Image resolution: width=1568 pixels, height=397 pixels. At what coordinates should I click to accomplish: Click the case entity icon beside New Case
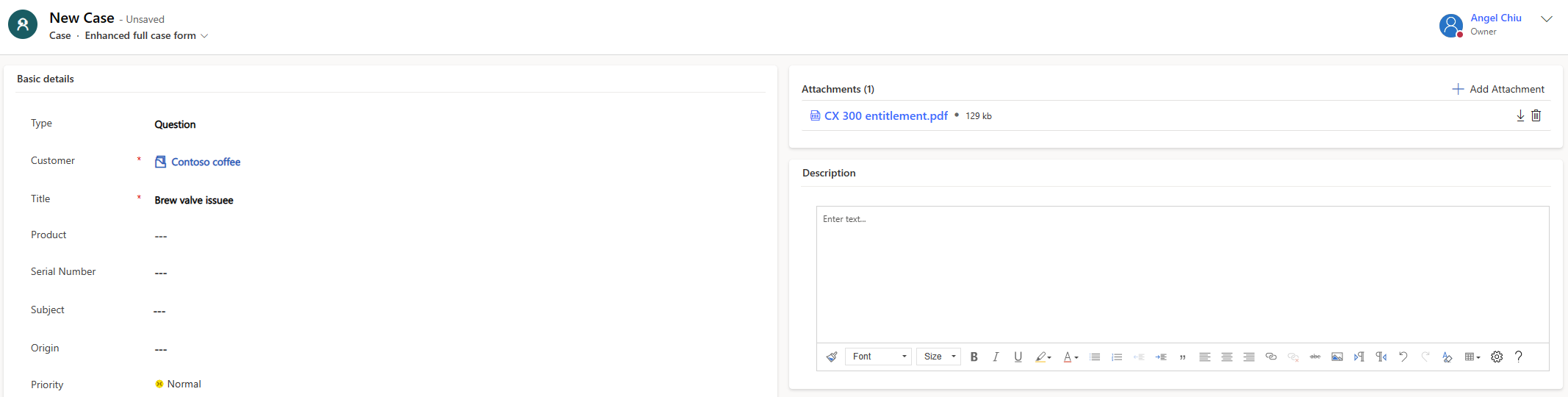point(23,24)
